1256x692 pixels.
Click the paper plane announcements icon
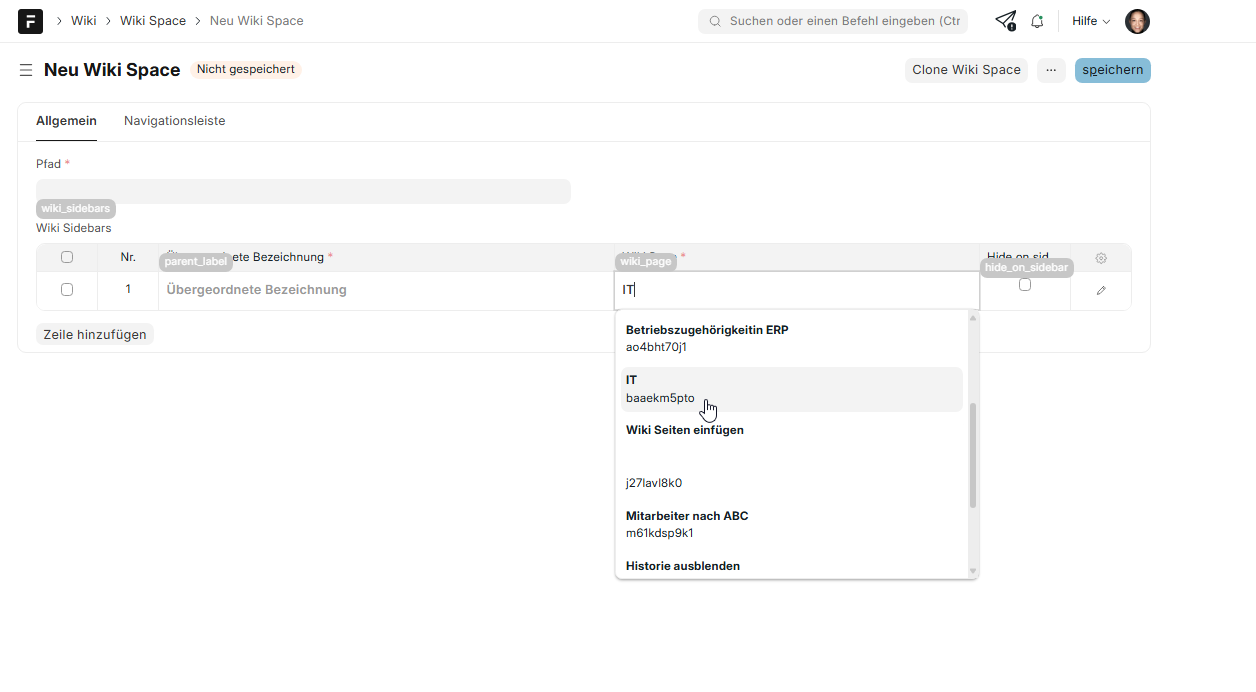(x=1005, y=21)
